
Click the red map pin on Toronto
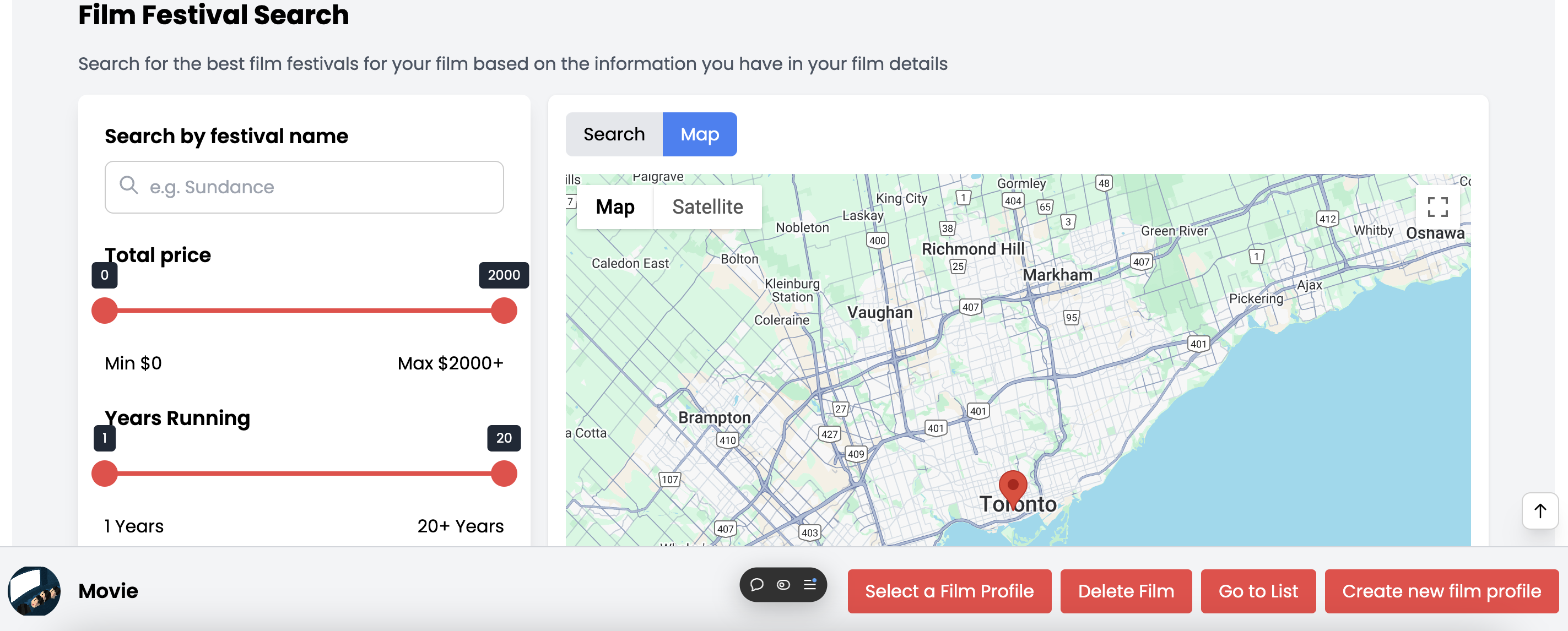pyautogui.click(x=1013, y=490)
